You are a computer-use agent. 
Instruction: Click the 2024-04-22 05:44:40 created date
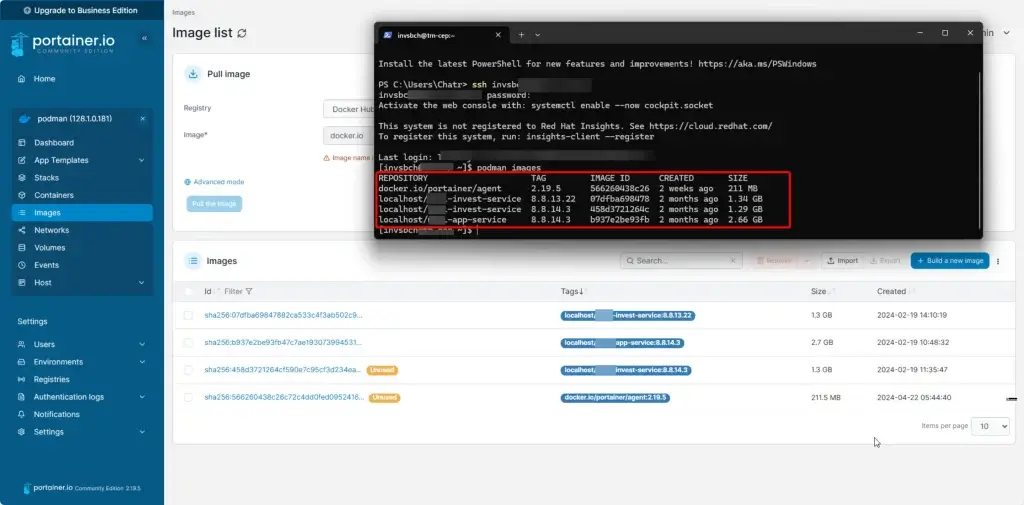click(x=914, y=397)
